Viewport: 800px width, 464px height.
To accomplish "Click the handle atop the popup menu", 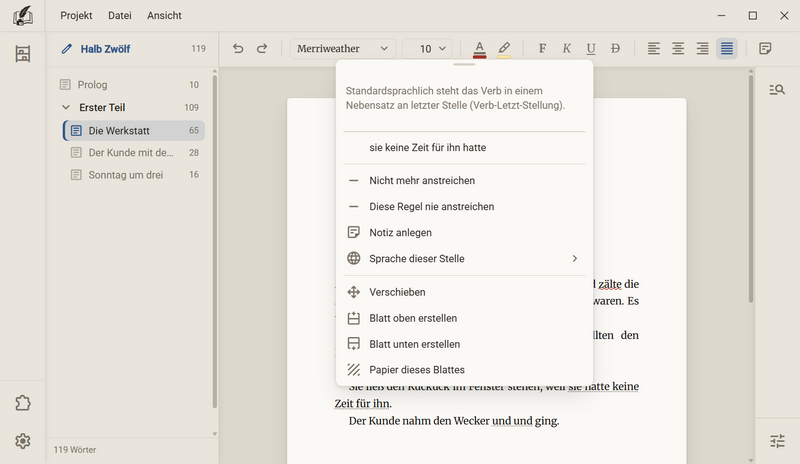I will click(464, 64).
